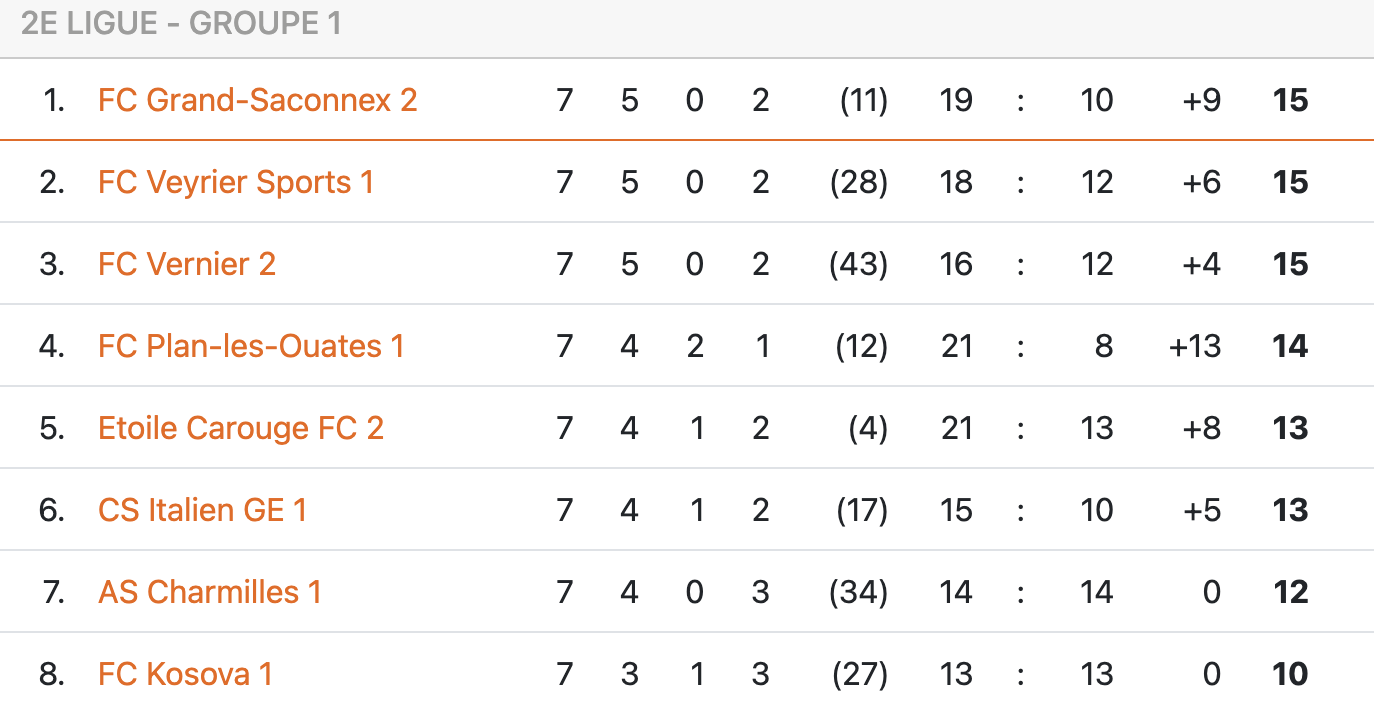Click the 2E LIGUE - GROUPE 1 header
1374x706 pixels.
click(181, 23)
